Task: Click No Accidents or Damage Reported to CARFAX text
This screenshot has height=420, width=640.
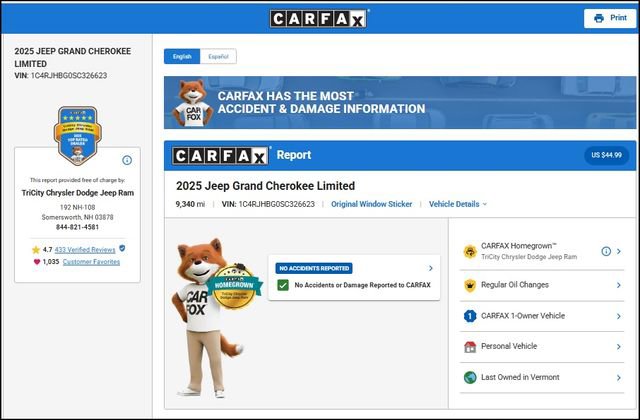Action: [362, 285]
